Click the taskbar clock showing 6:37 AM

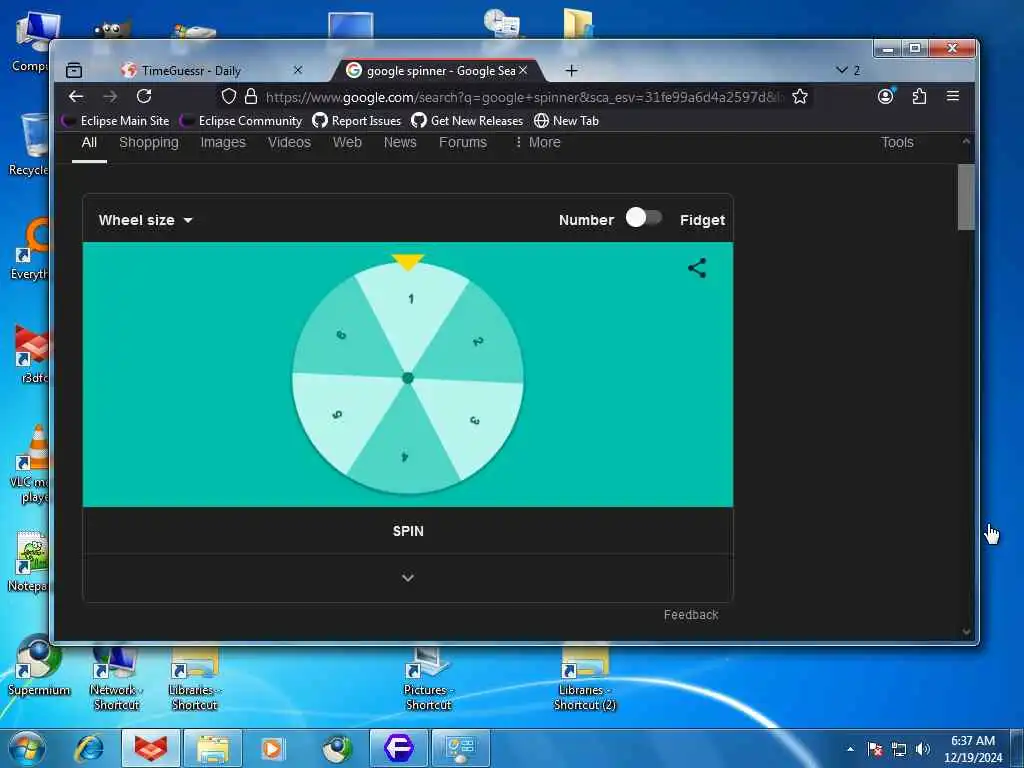coord(973,749)
